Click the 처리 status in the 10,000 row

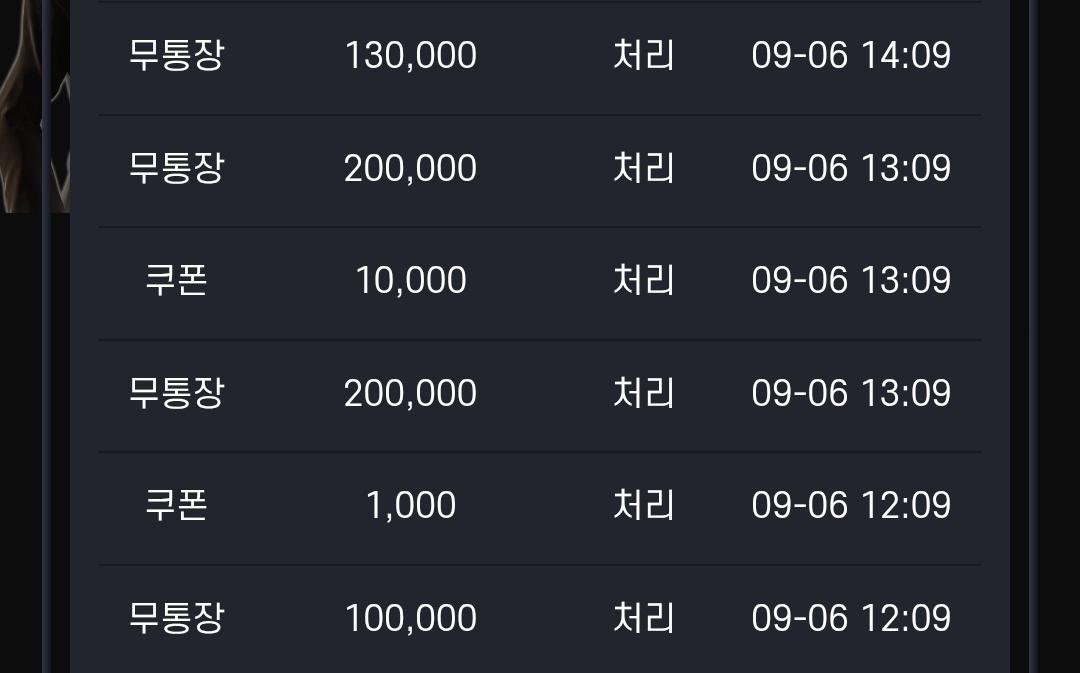[x=643, y=280]
